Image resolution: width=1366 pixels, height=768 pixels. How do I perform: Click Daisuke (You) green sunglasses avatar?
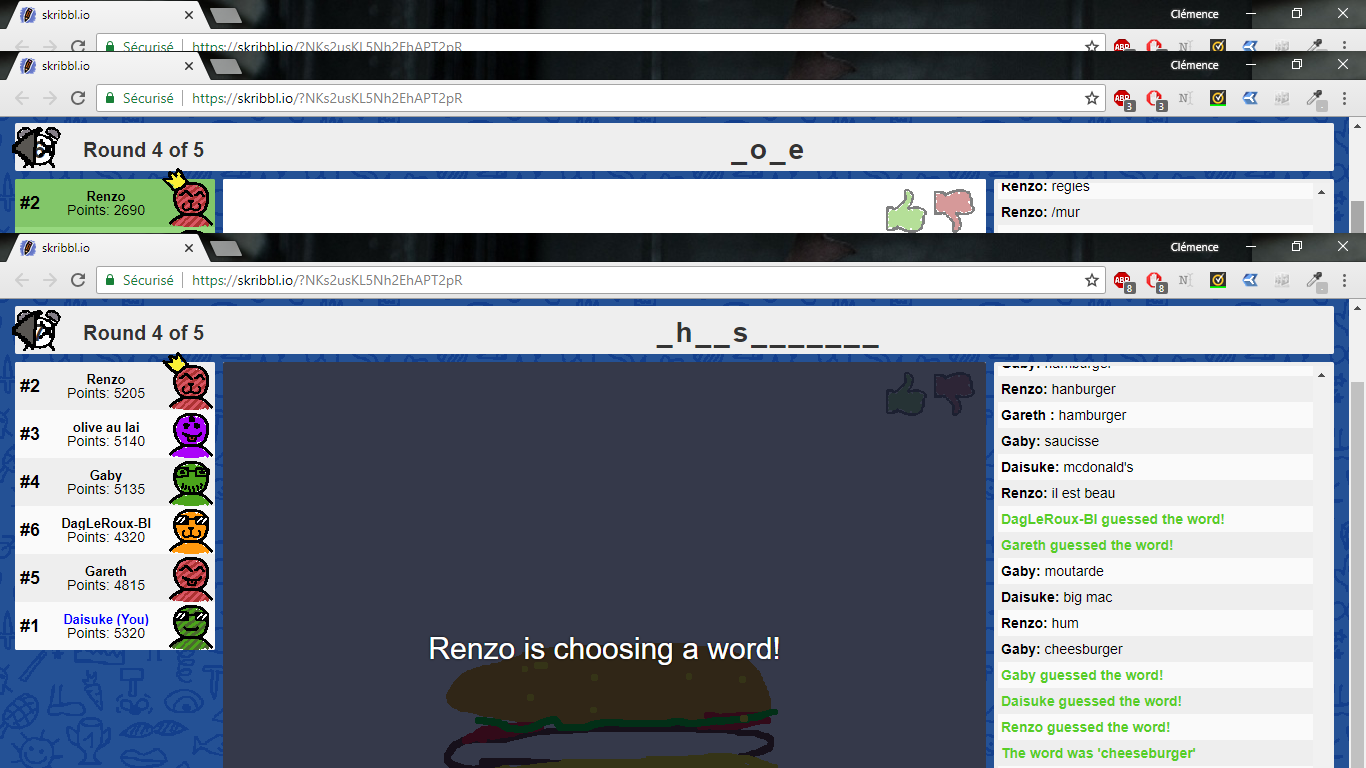click(x=190, y=626)
